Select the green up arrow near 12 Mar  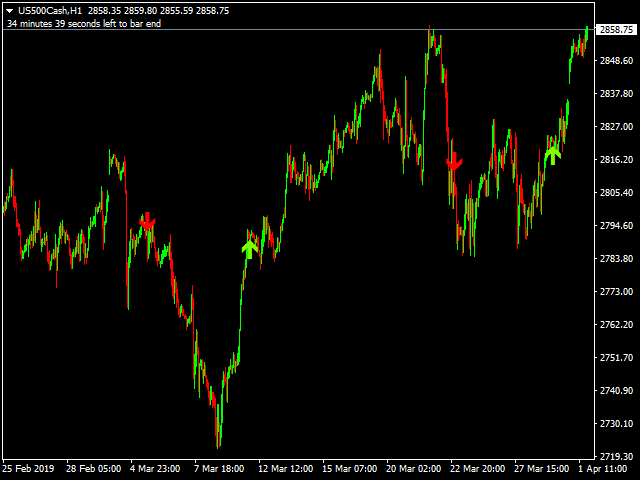pos(249,249)
